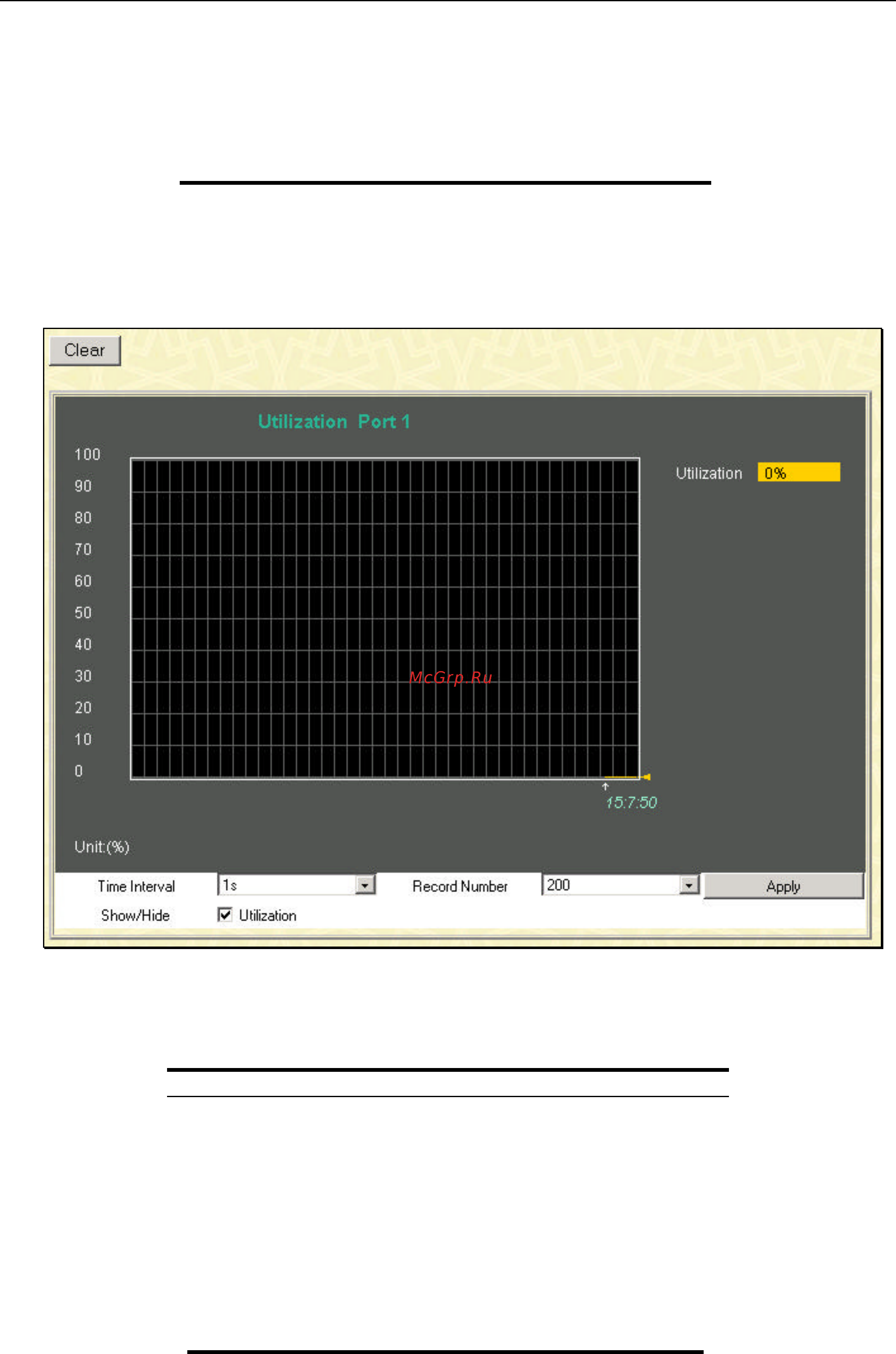Click the 100 axis value
The width and height of the screenshot is (896, 1354).
[87, 454]
